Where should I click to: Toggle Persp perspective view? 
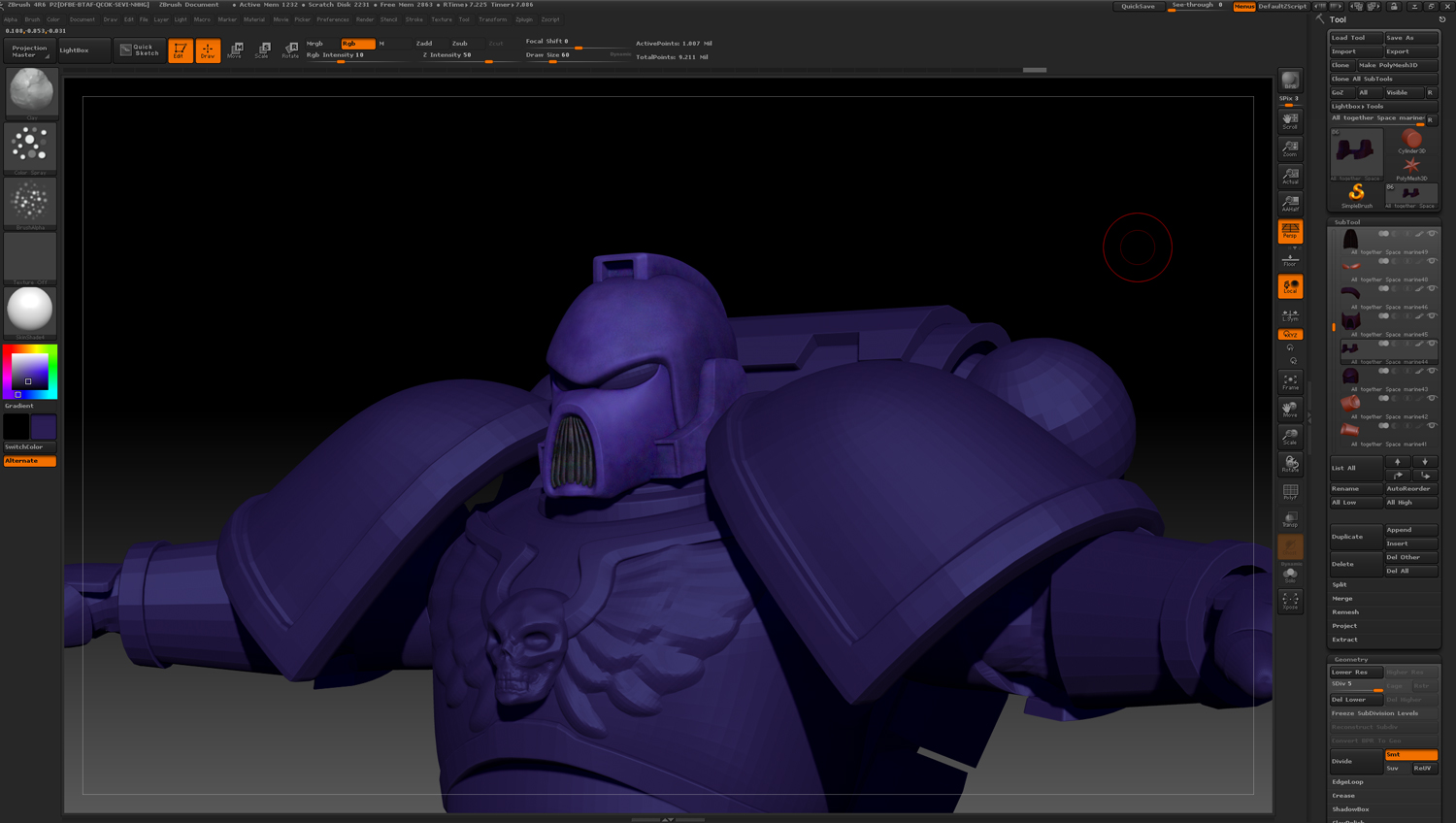(1289, 231)
